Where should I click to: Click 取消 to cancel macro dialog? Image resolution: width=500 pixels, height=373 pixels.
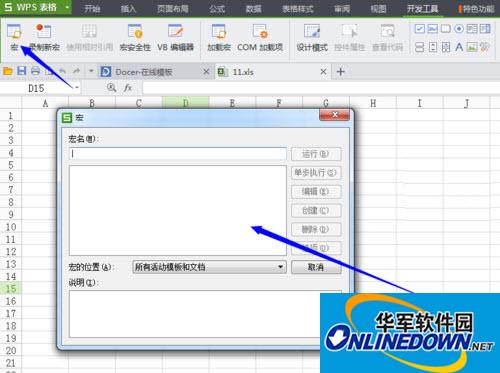coord(316,267)
